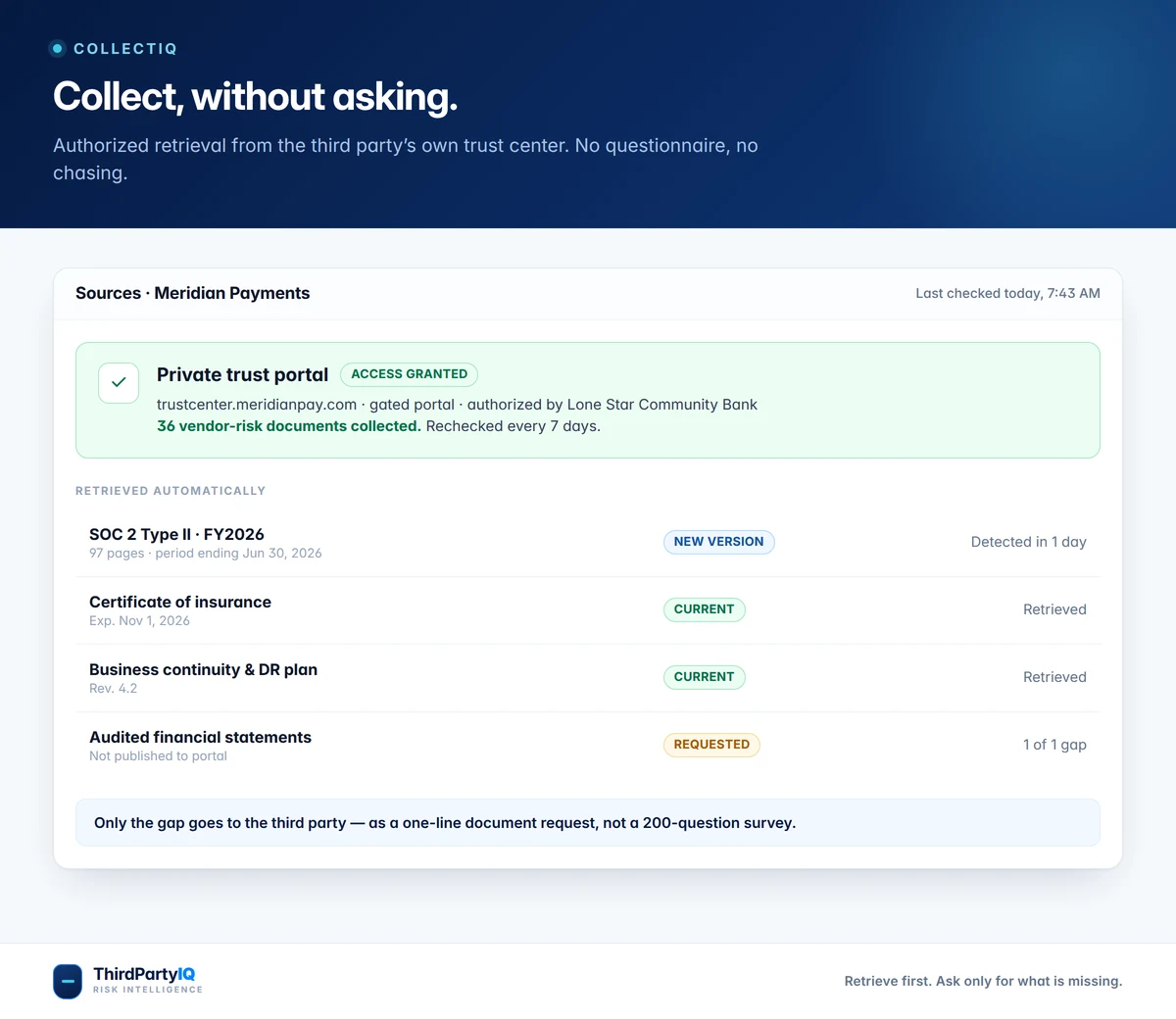The image size is (1176, 1019).
Task: Click 'Not published to portal' subtitle
Action: [158, 756]
